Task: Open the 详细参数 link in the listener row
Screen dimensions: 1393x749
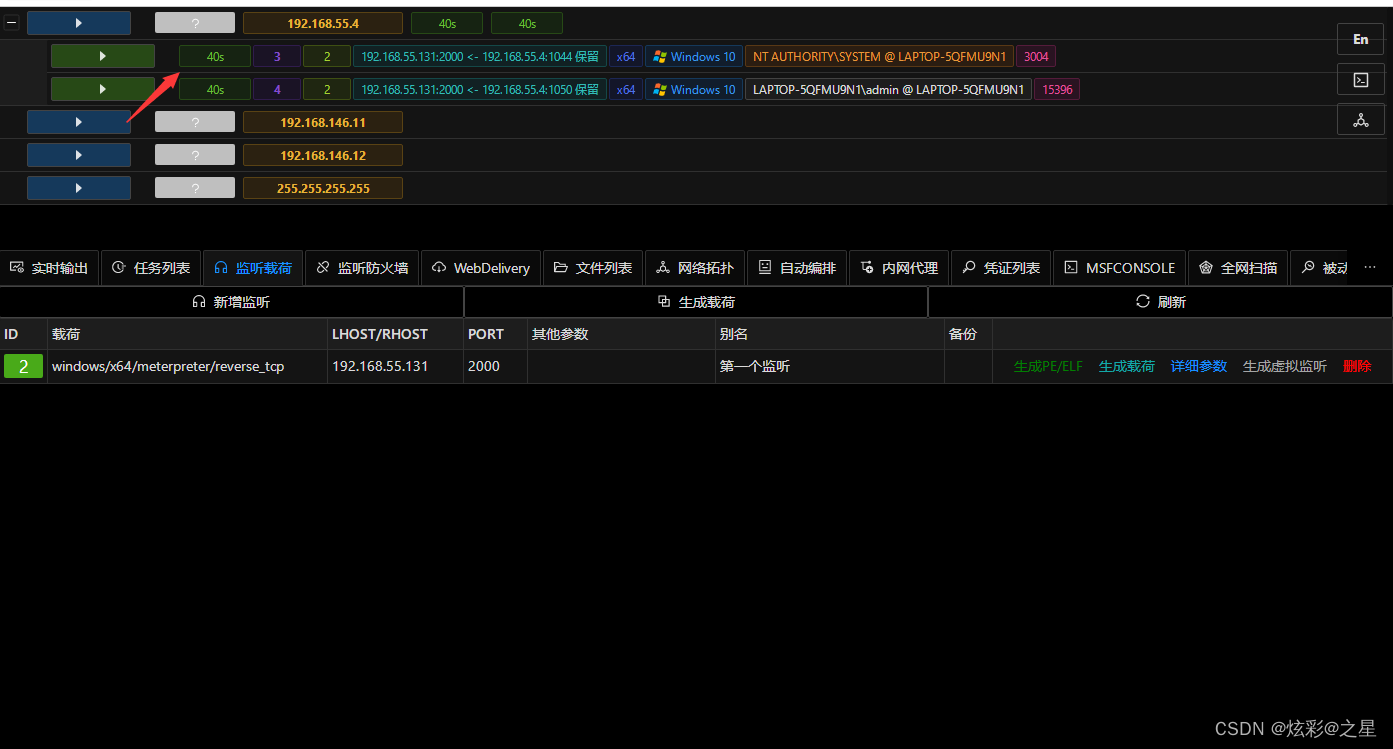Action: click(x=1199, y=367)
